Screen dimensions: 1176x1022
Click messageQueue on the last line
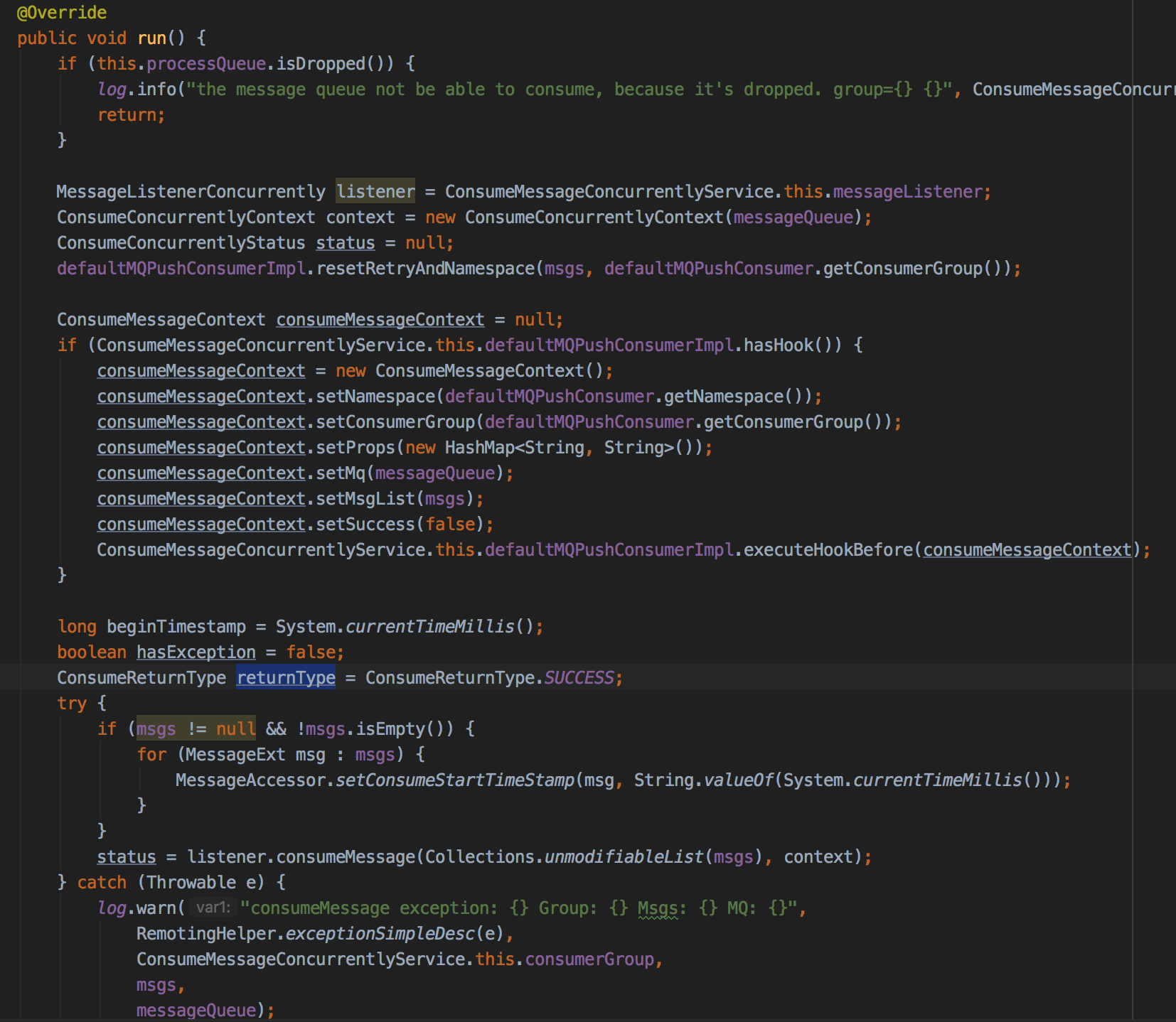click(196, 1011)
